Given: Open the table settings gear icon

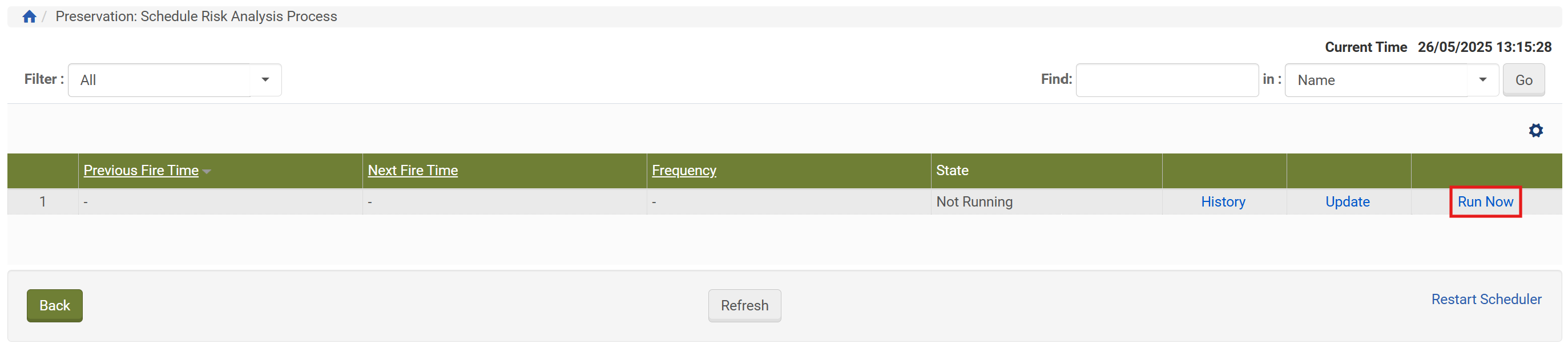Looking at the screenshot, I should click(1535, 130).
